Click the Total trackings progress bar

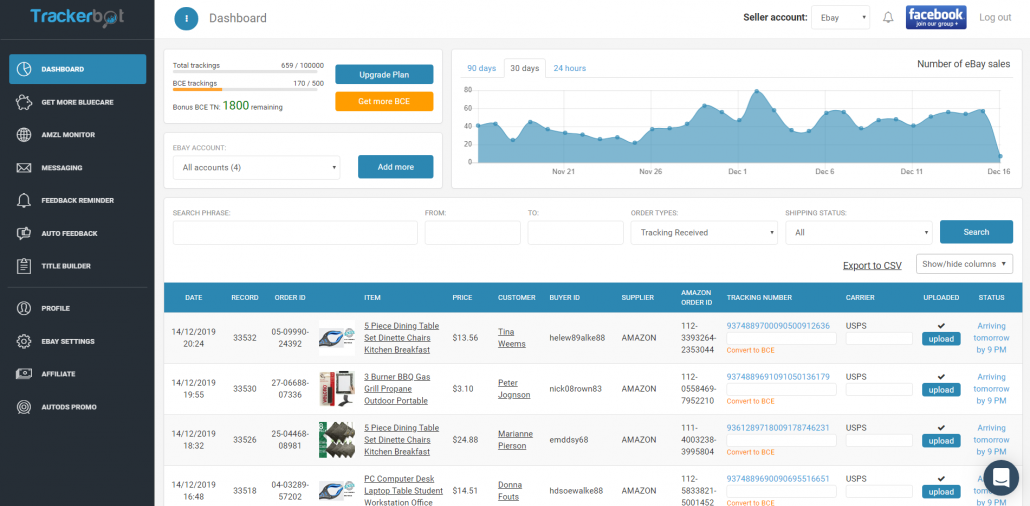(x=245, y=72)
